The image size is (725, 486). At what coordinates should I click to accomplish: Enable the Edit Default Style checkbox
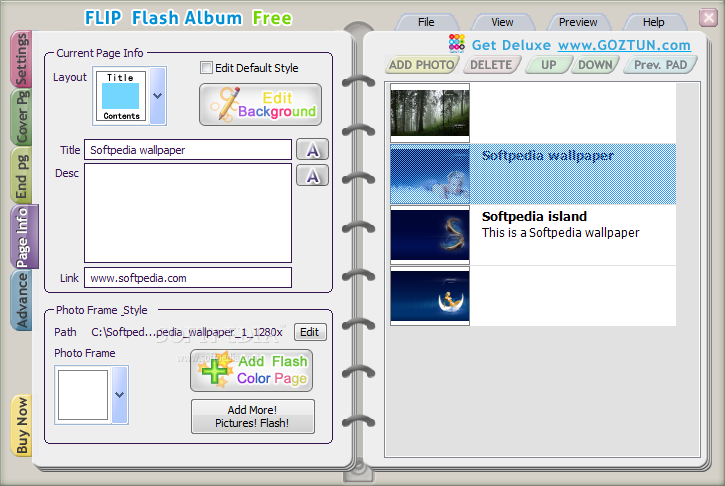[206, 68]
